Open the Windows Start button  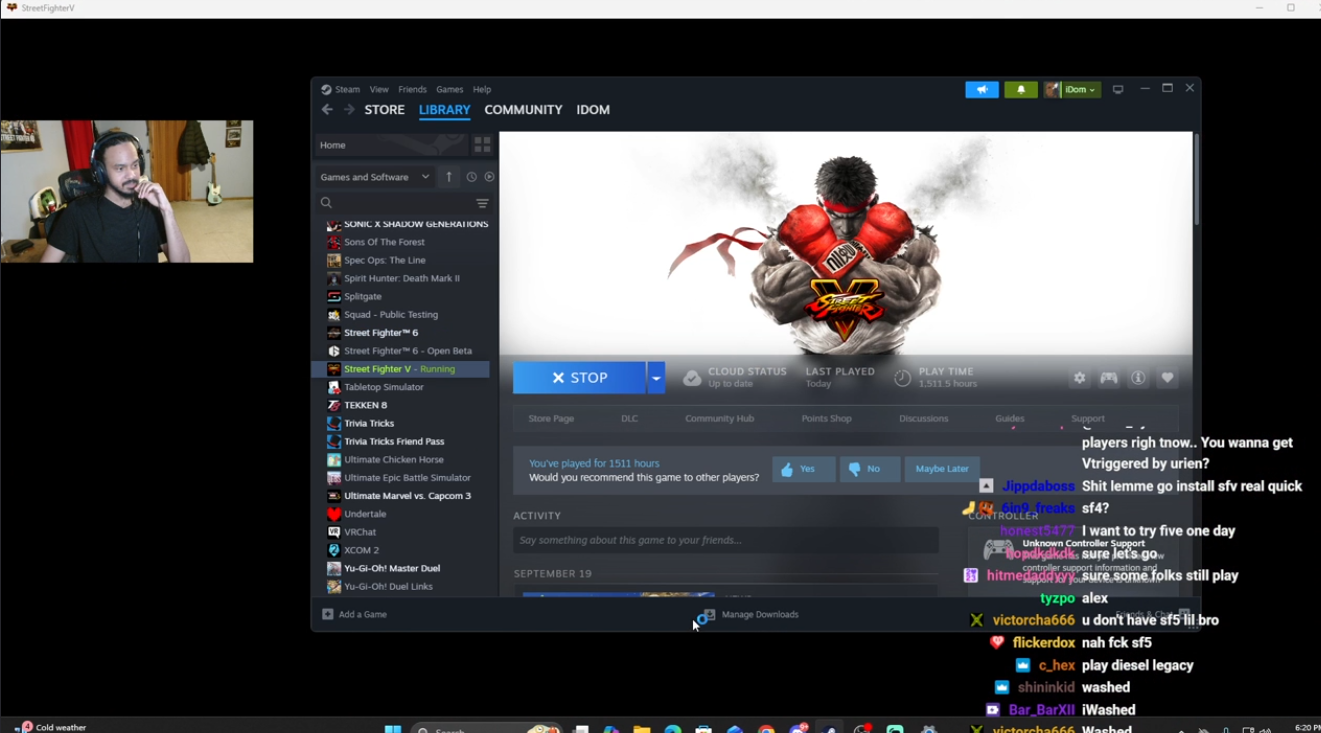pos(393,729)
